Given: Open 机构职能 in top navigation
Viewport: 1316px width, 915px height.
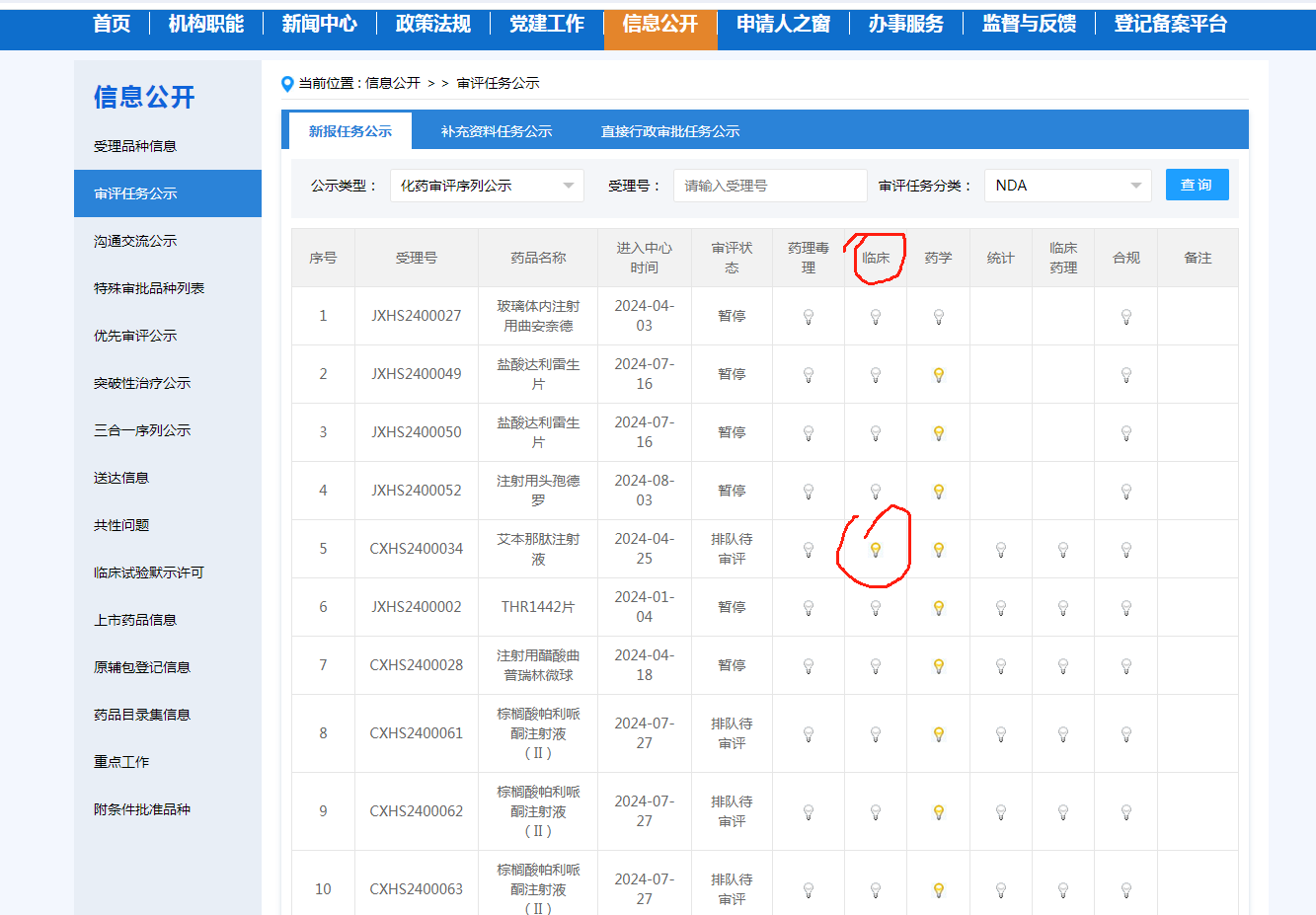Looking at the screenshot, I should pyautogui.click(x=206, y=24).
